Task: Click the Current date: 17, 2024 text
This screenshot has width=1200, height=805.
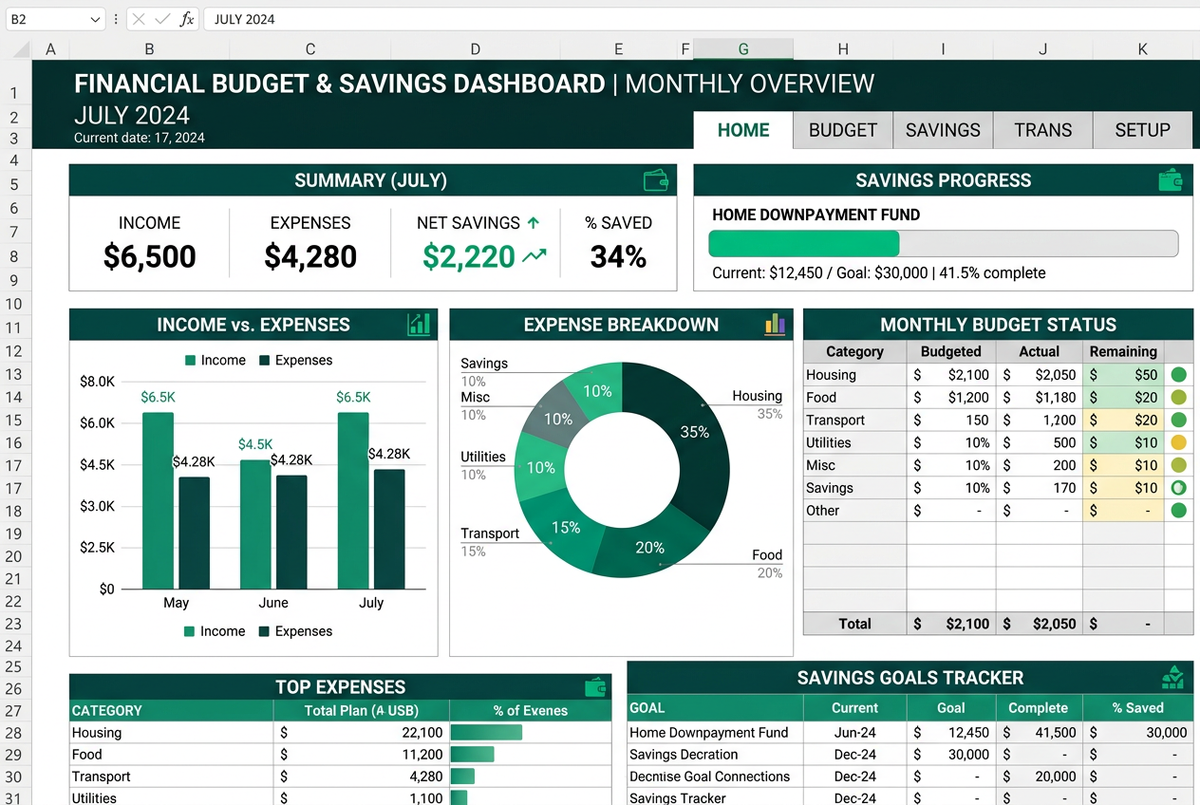Action: coord(139,138)
